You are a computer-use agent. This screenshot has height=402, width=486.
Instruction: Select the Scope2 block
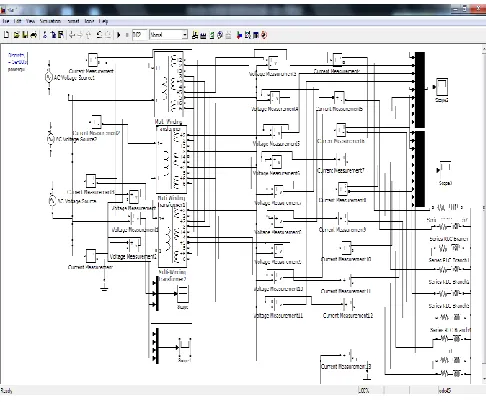(x=442, y=87)
